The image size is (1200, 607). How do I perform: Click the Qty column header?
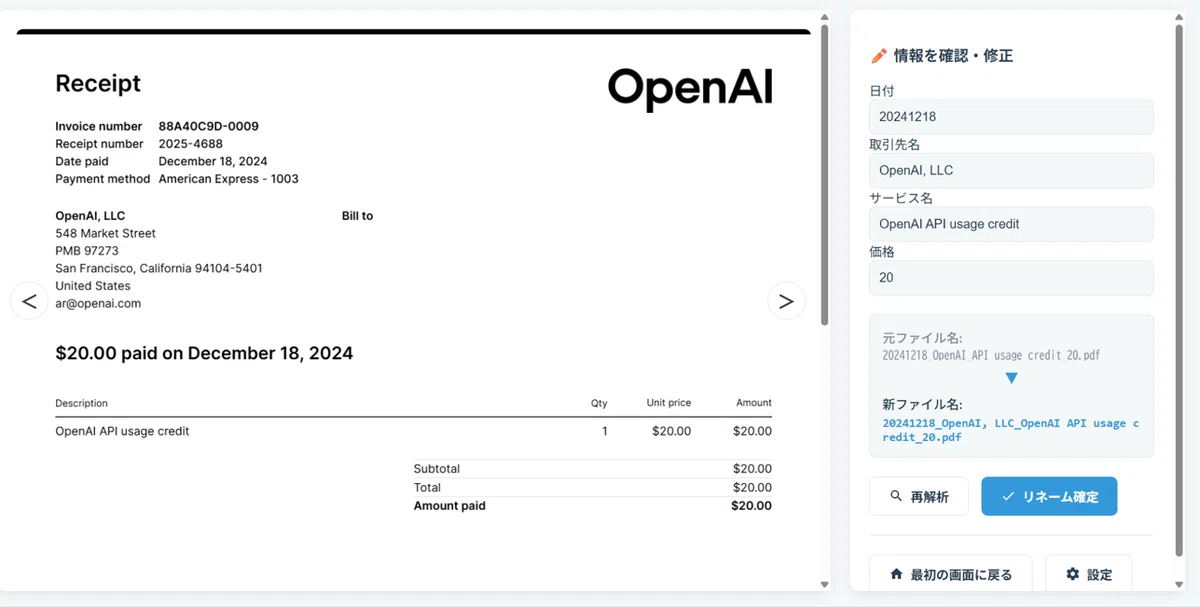[599, 403]
